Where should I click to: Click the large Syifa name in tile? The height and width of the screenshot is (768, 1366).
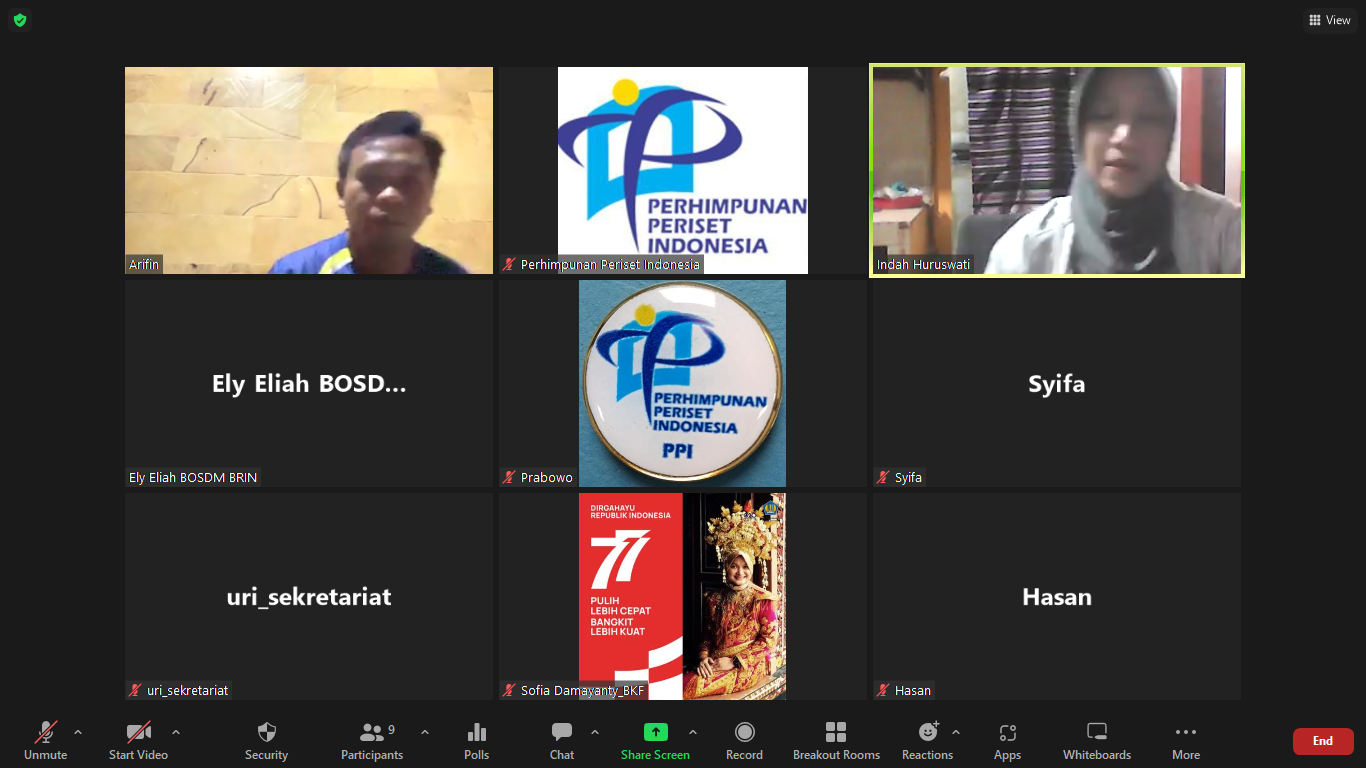click(1057, 384)
